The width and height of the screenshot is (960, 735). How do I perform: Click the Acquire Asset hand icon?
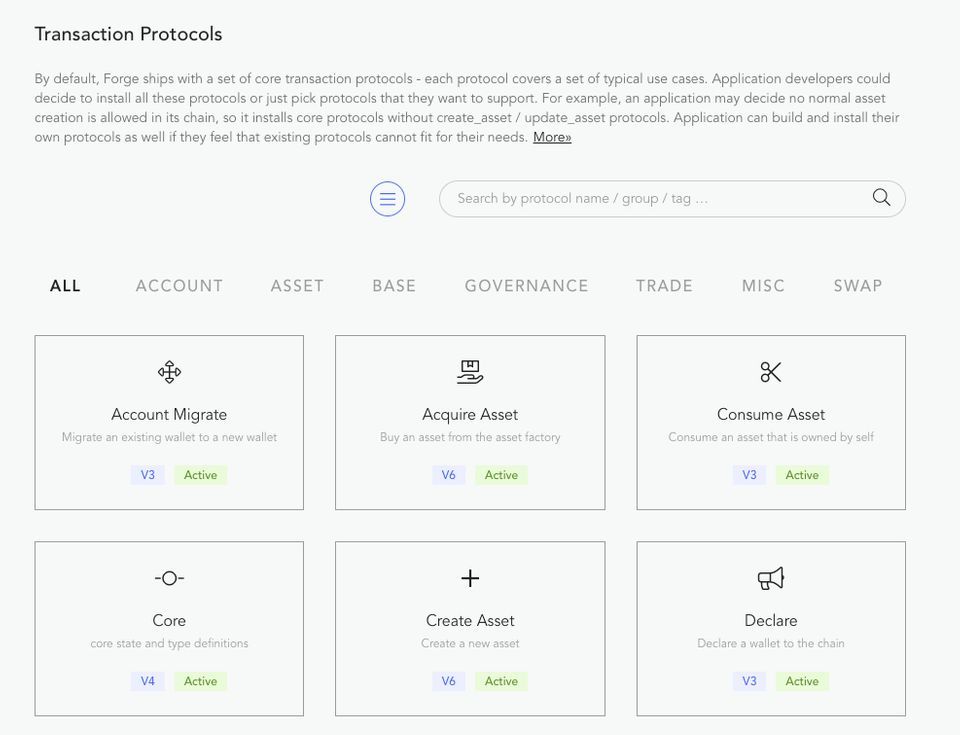(x=470, y=372)
